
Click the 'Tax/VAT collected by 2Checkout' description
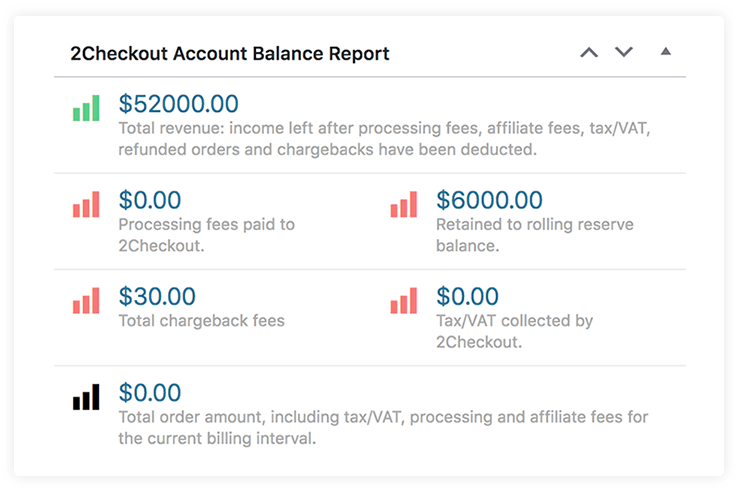[x=514, y=331]
